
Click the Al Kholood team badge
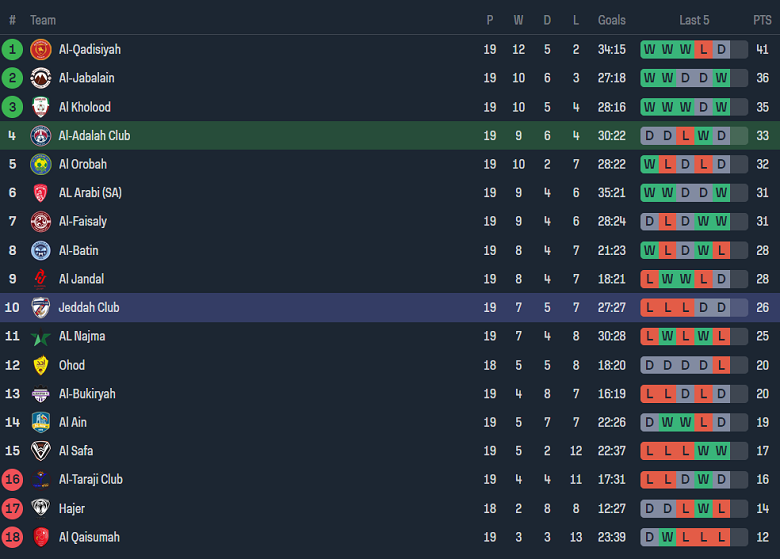(40, 107)
